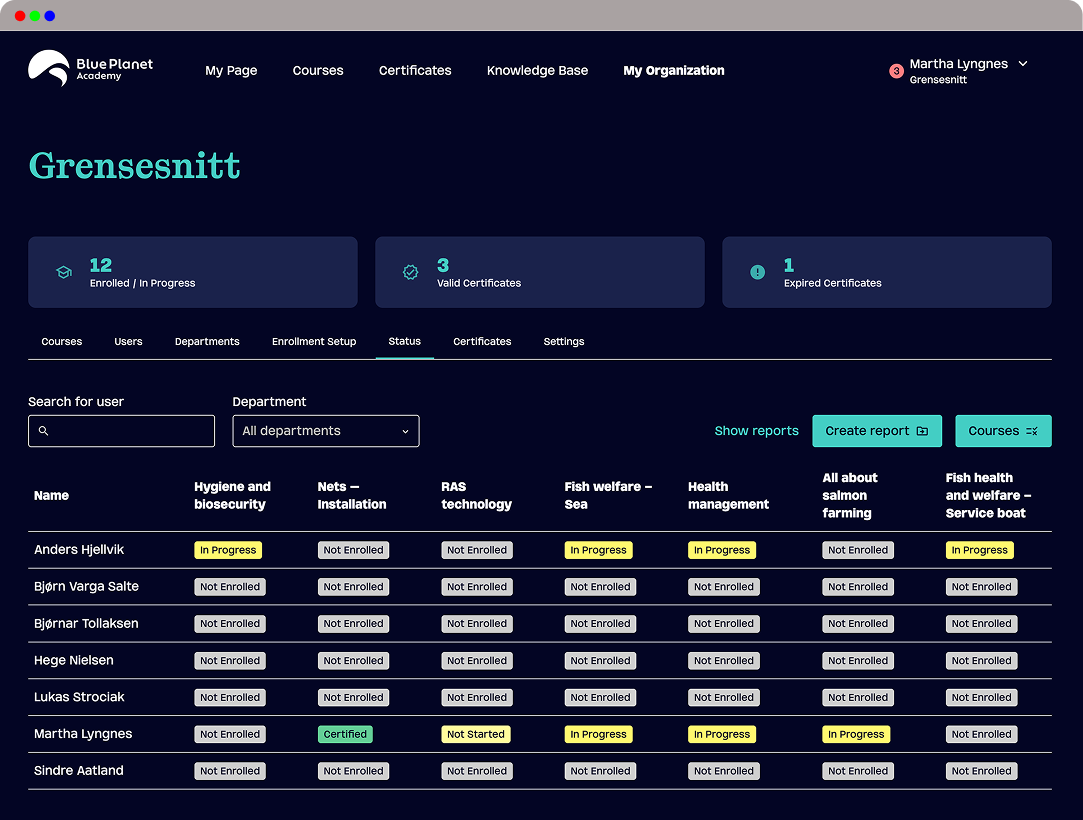
Task: Select user Anders Hjellvik
Action: (79, 550)
